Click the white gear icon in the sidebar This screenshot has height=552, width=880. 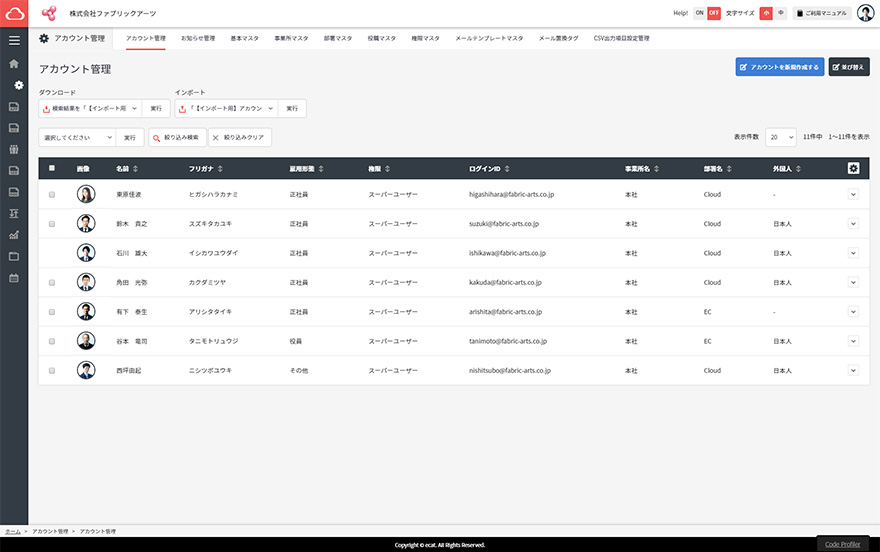click(19, 85)
